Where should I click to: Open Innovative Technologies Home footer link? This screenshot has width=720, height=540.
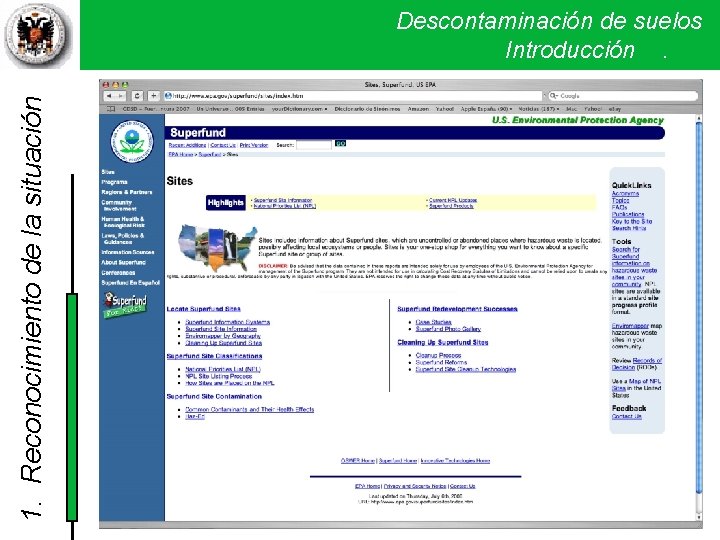(x=455, y=461)
